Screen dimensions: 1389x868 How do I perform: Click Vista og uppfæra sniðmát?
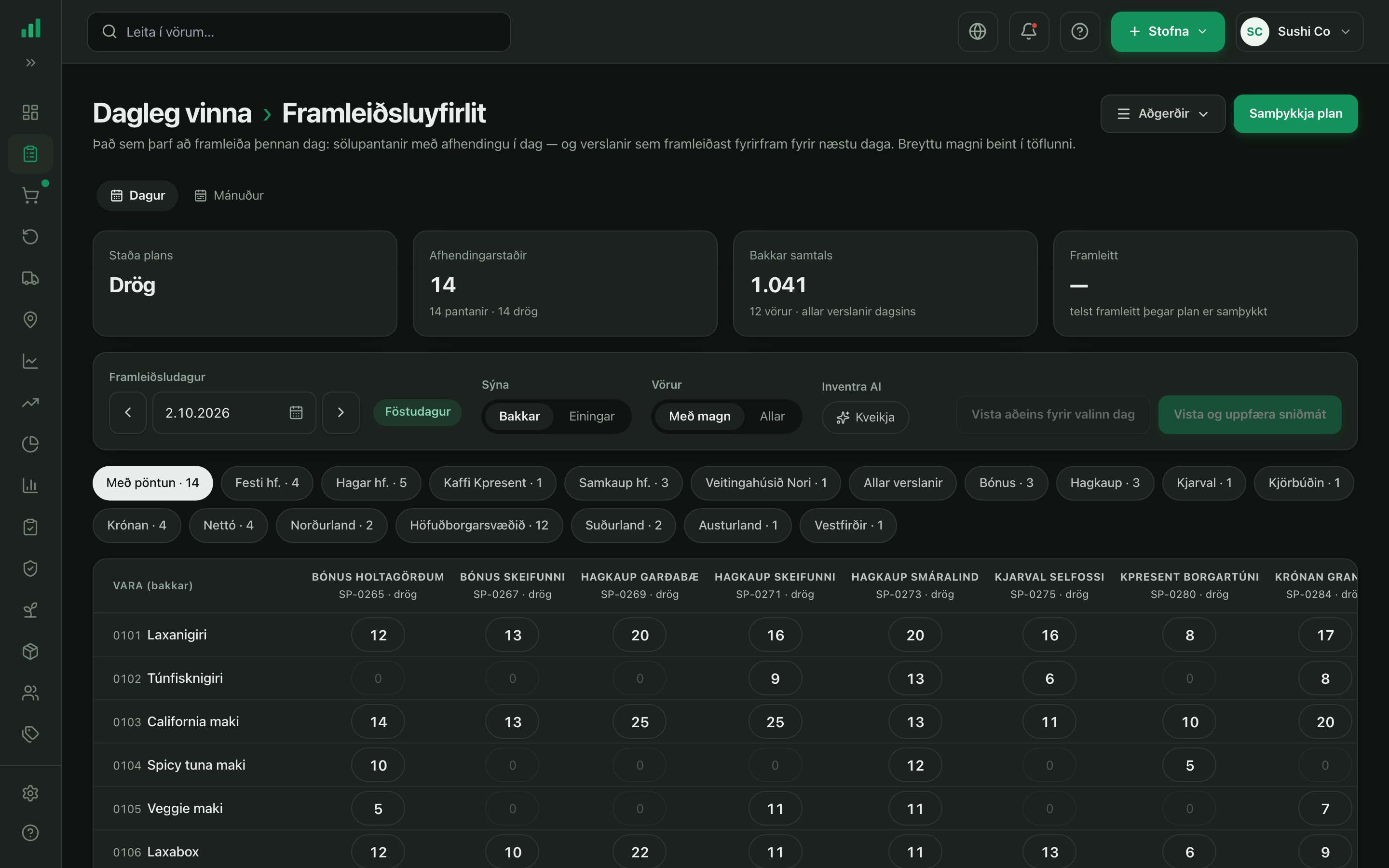(1250, 415)
